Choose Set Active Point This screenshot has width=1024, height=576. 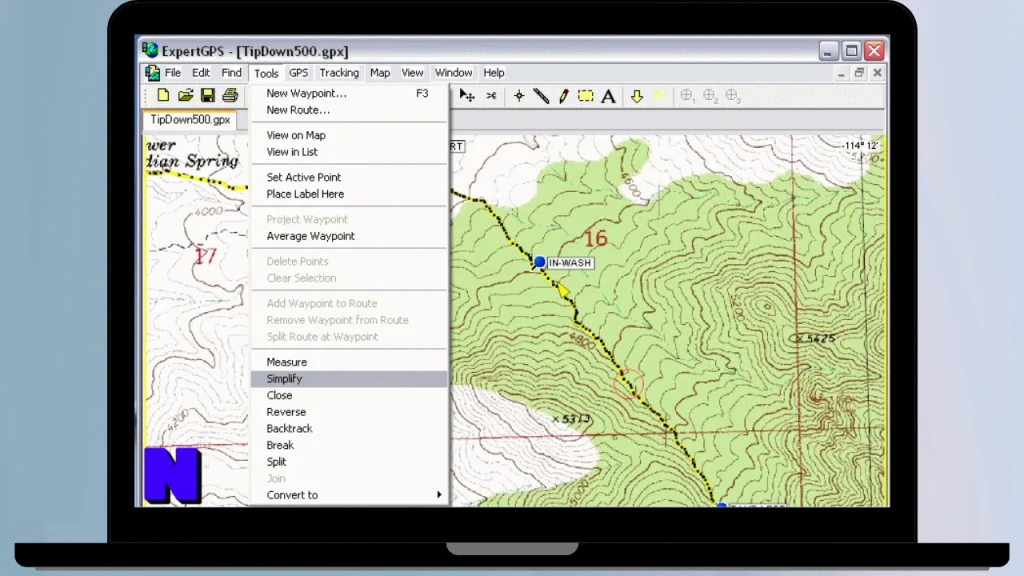tap(349, 178)
